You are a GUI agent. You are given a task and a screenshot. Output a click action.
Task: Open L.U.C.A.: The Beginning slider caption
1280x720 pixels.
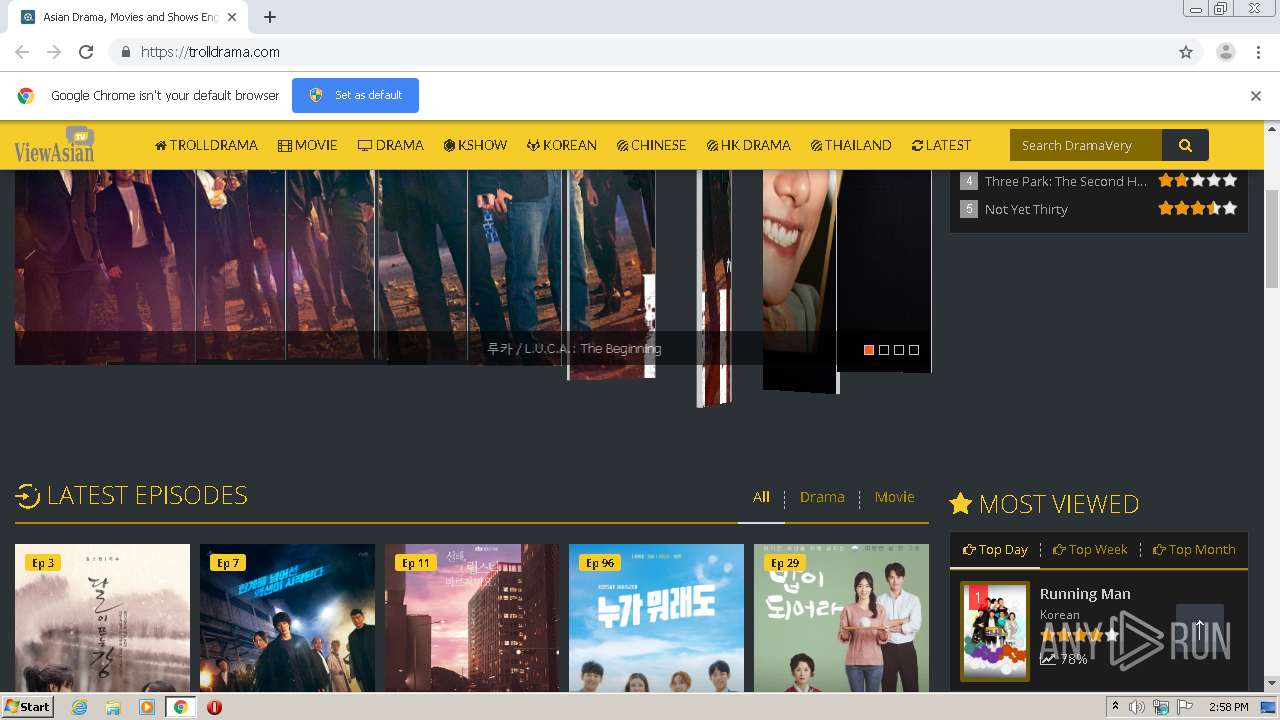pos(574,349)
